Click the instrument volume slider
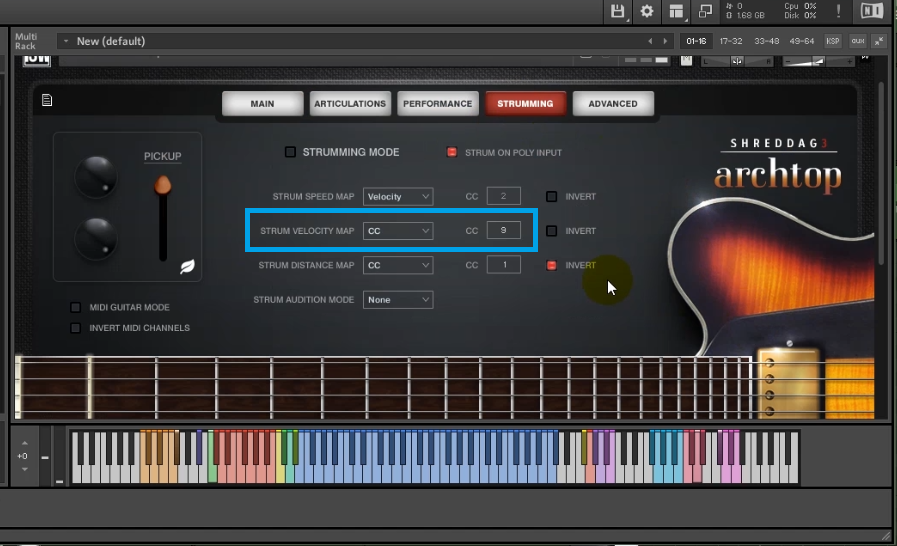The height and width of the screenshot is (546, 897). [818, 61]
